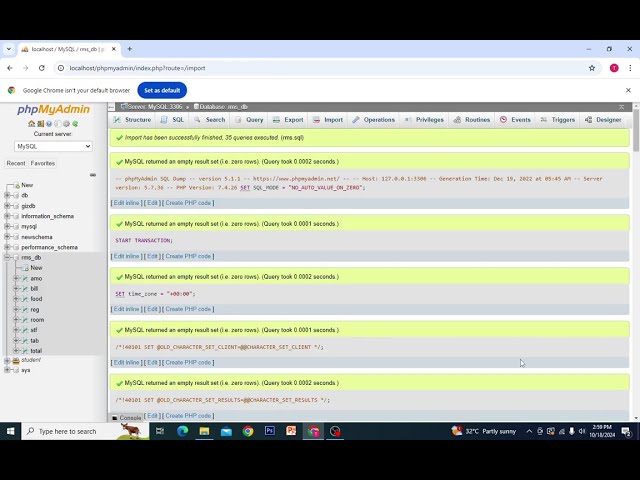This screenshot has height=480, width=640.
Task: Click New under rms_db tree
Action: pyautogui.click(x=36, y=268)
